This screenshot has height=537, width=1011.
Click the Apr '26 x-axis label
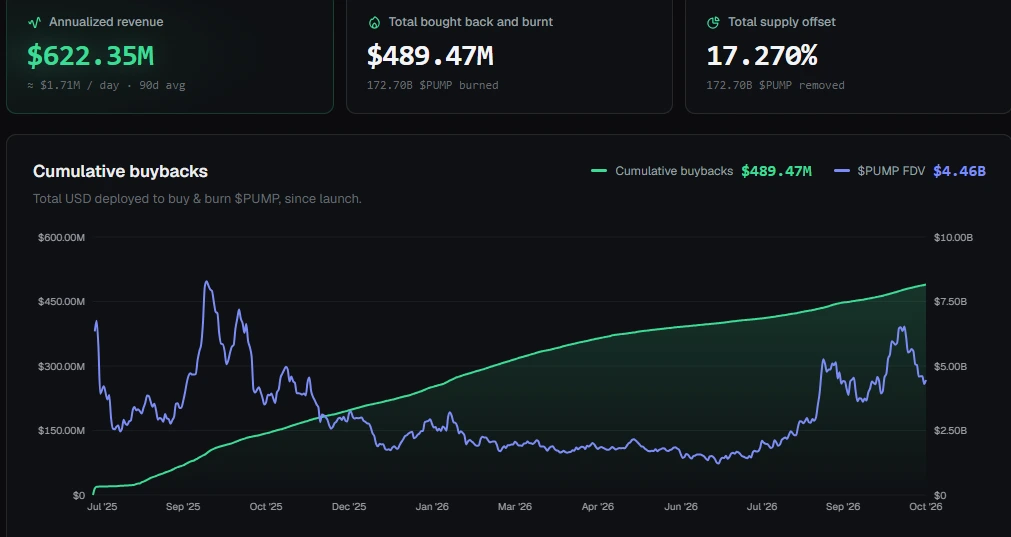click(x=598, y=507)
